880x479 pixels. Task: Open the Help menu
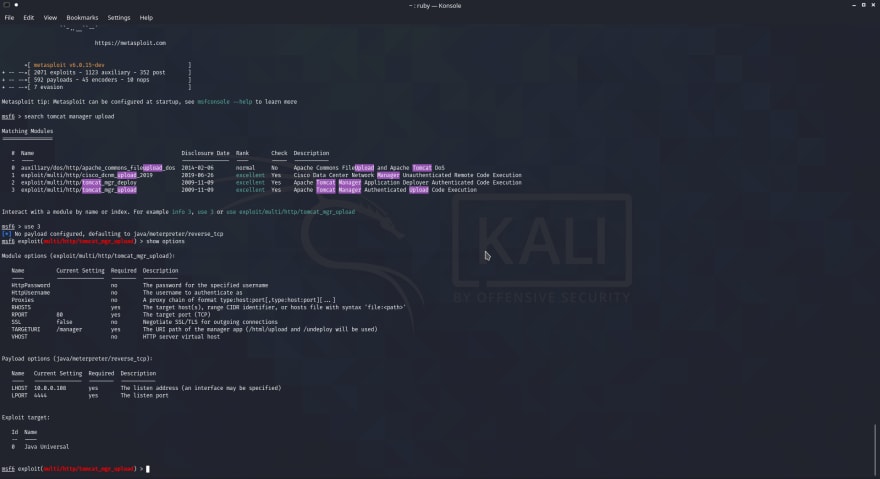pos(146,17)
